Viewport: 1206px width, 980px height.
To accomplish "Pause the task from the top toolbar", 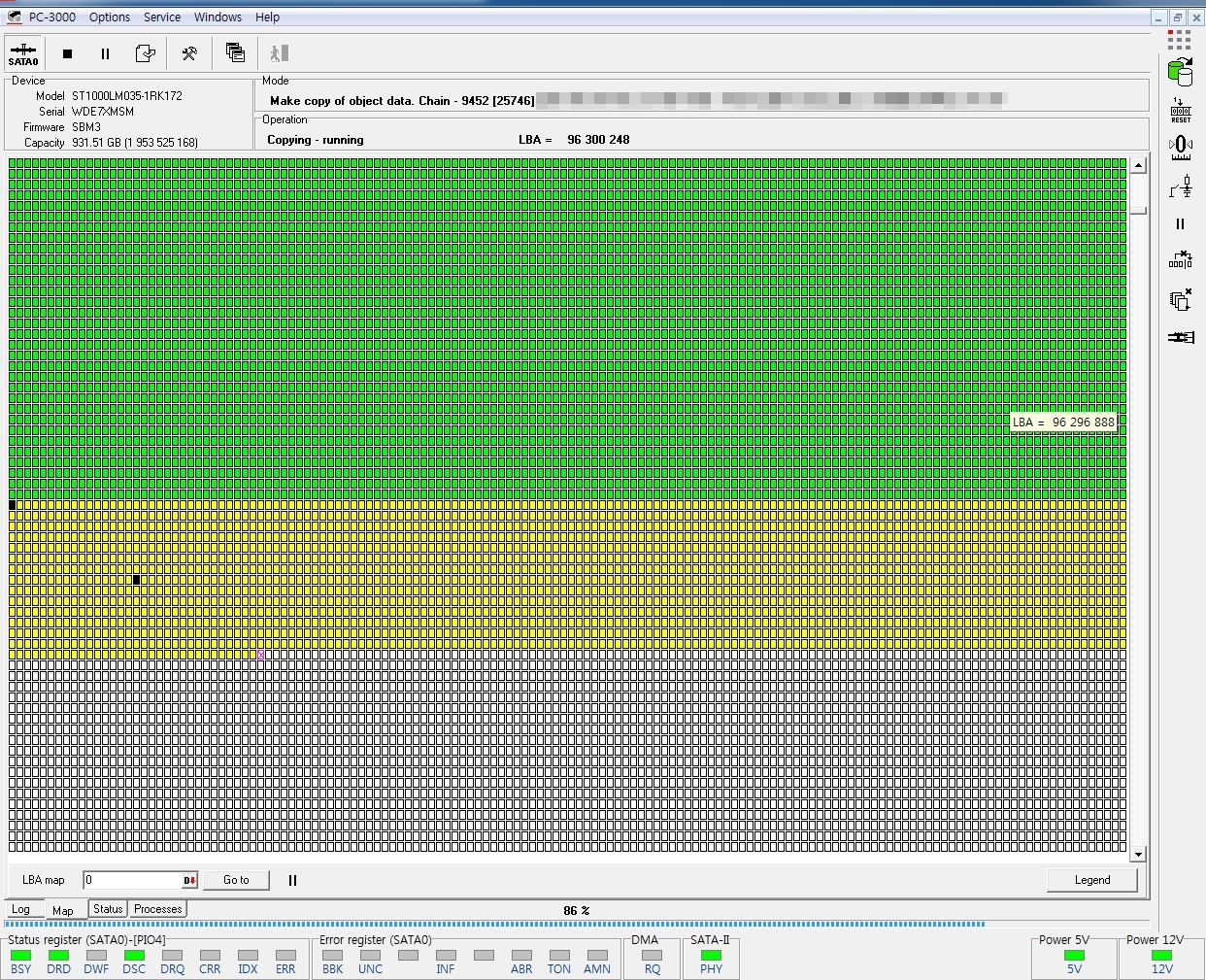I will 105,53.
